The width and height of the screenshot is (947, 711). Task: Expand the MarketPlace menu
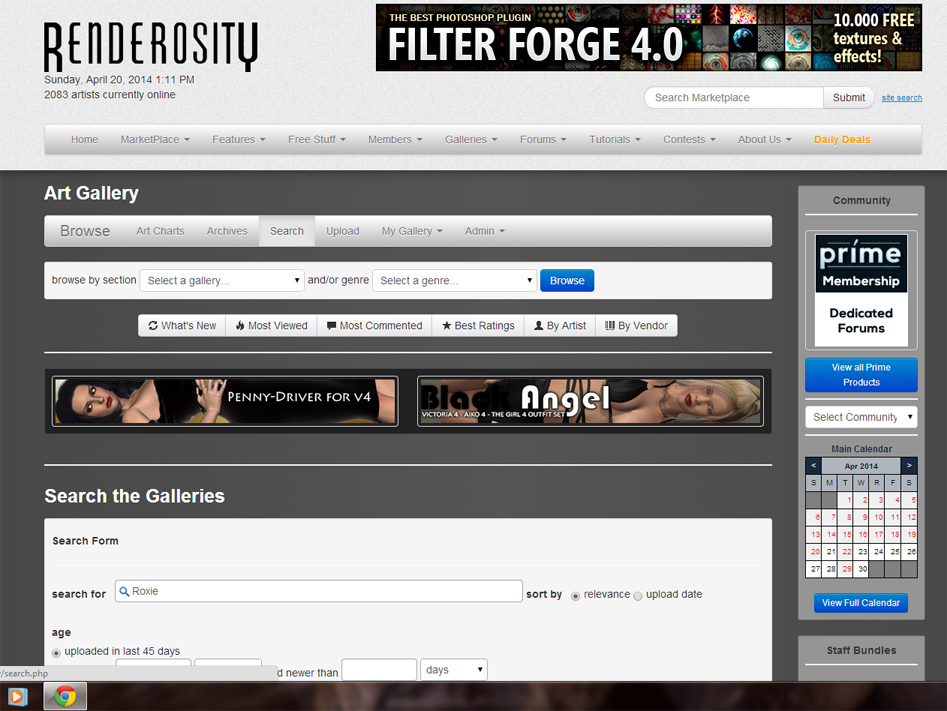155,140
